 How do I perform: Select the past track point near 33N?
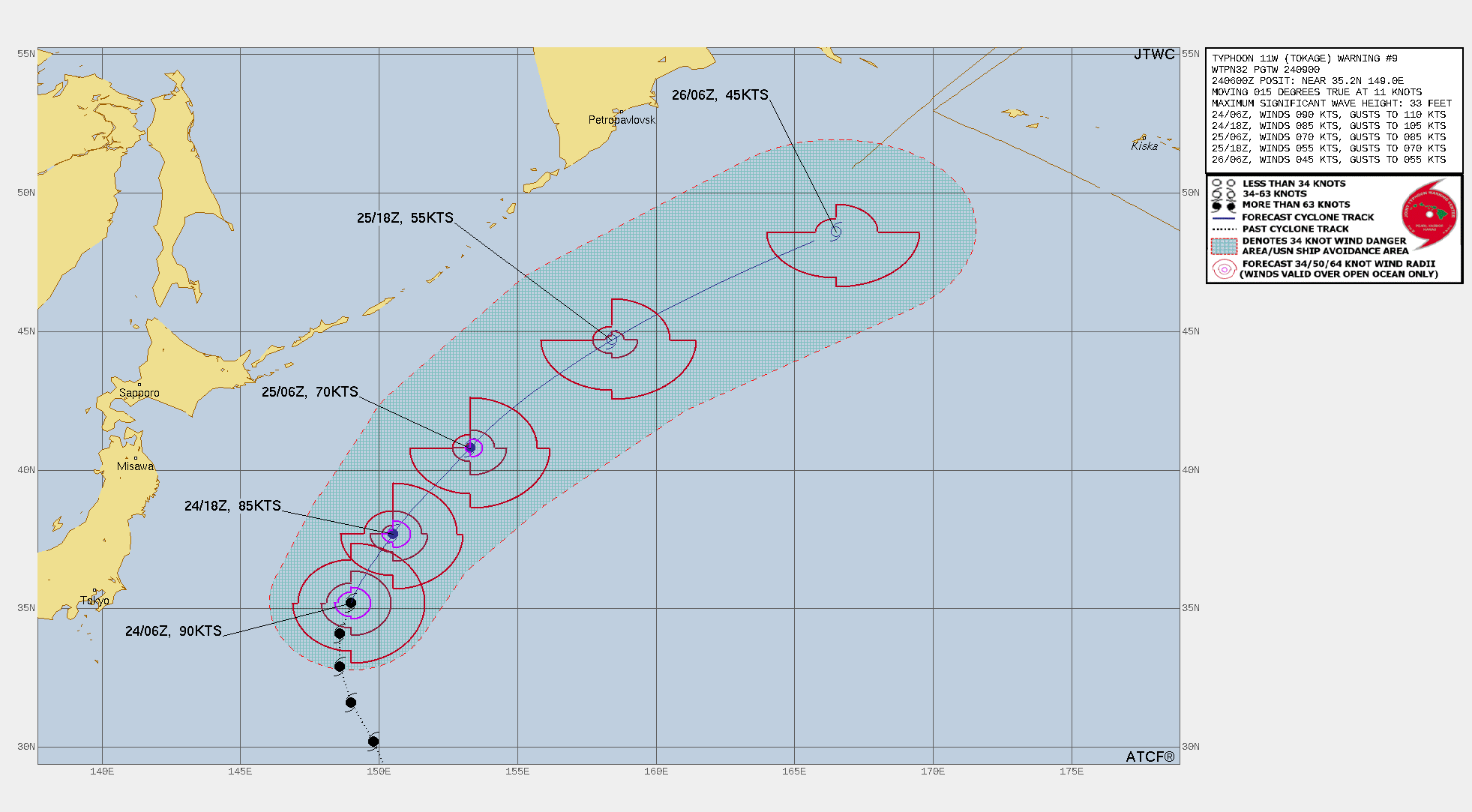point(340,667)
